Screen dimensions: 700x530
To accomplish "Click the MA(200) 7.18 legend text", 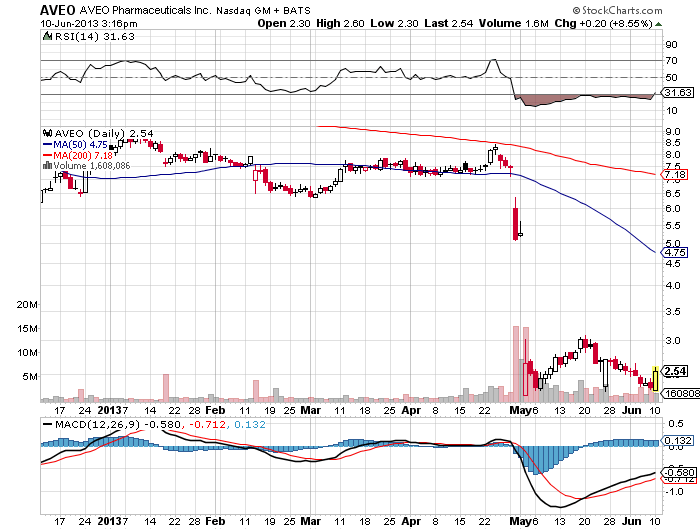I will (x=83, y=155).
